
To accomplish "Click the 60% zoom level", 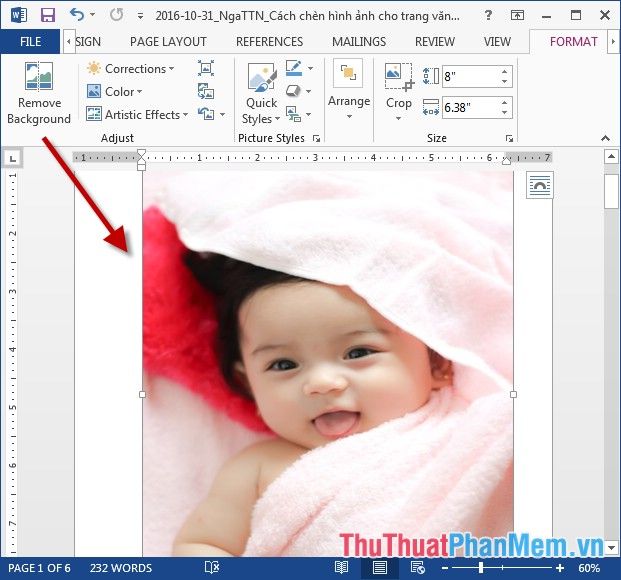I will pos(589,568).
